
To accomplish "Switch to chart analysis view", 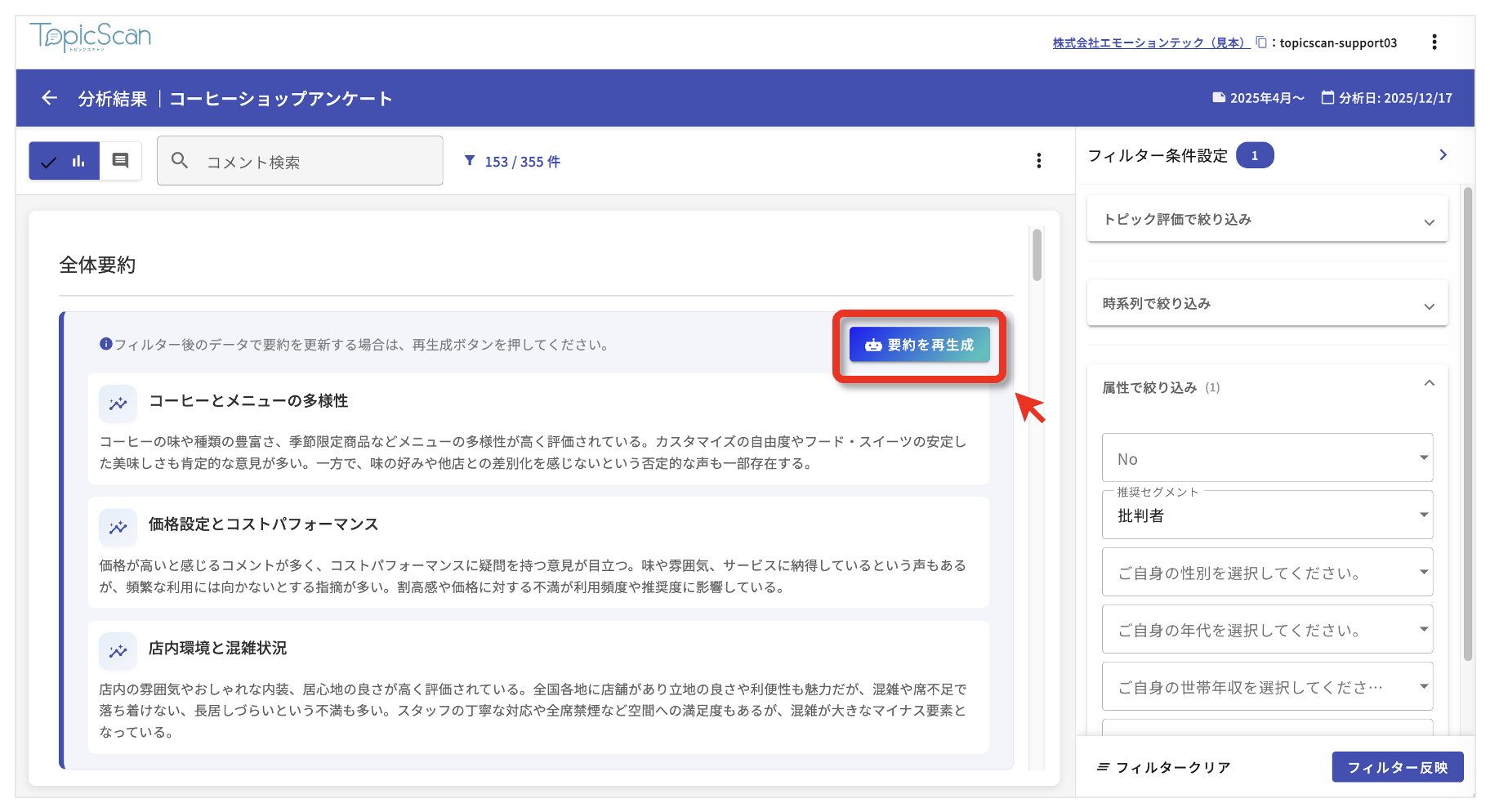I will click(x=65, y=161).
